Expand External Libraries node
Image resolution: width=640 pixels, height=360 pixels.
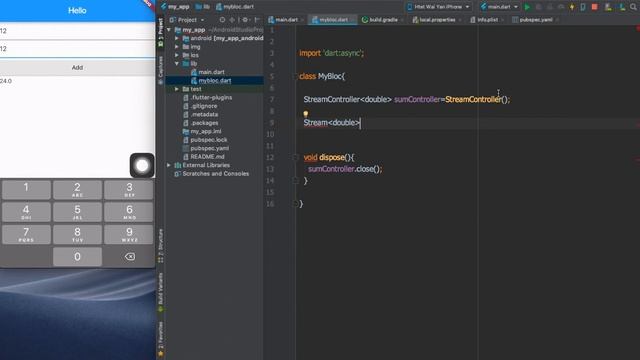click(169, 165)
